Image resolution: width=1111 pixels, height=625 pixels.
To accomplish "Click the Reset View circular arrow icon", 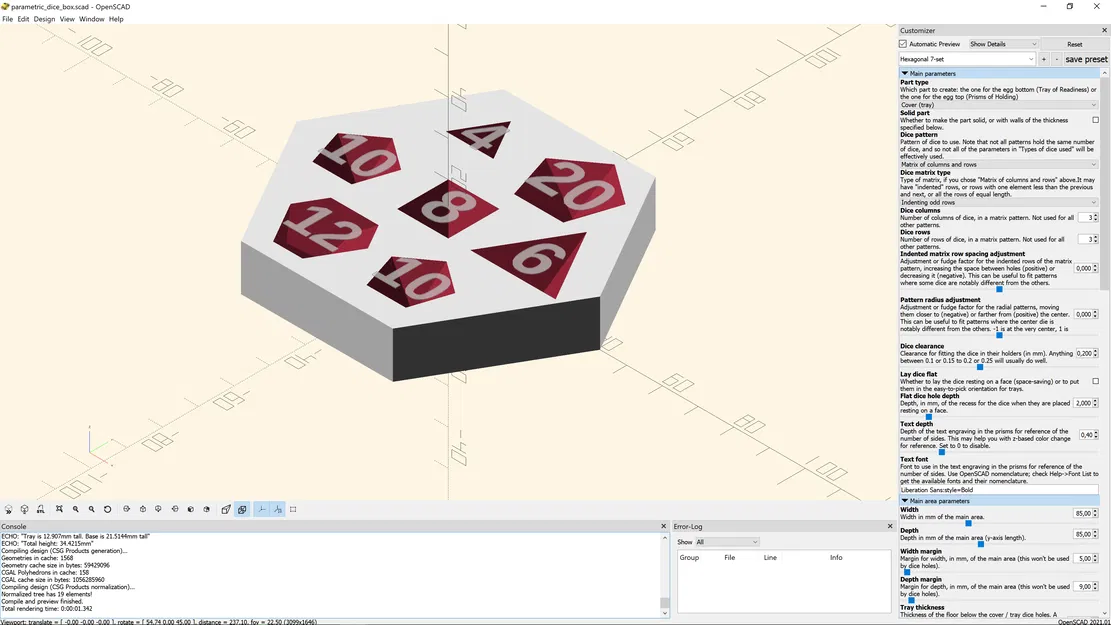I will pyautogui.click(x=108, y=509).
